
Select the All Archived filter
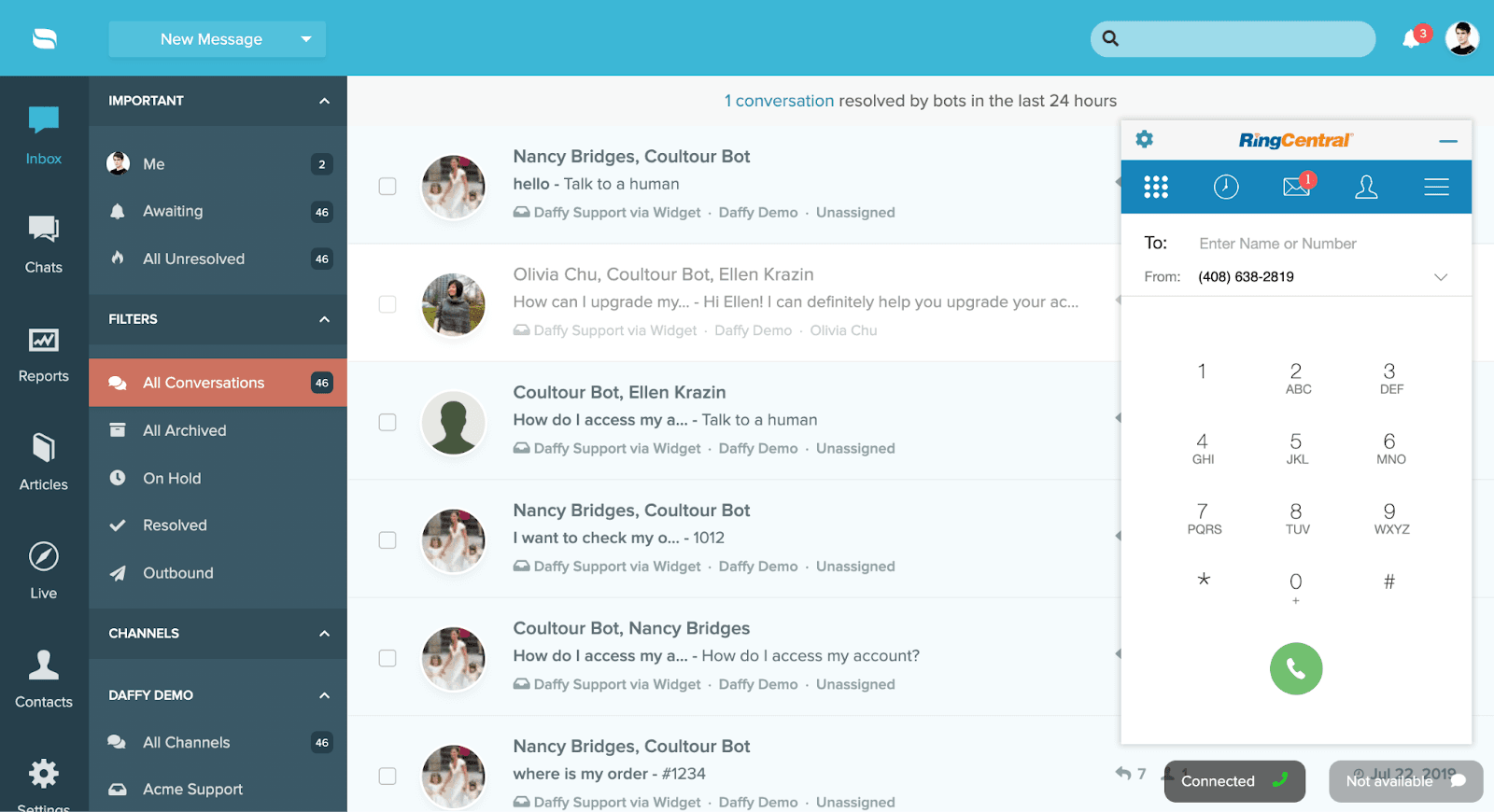click(x=185, y=430)
